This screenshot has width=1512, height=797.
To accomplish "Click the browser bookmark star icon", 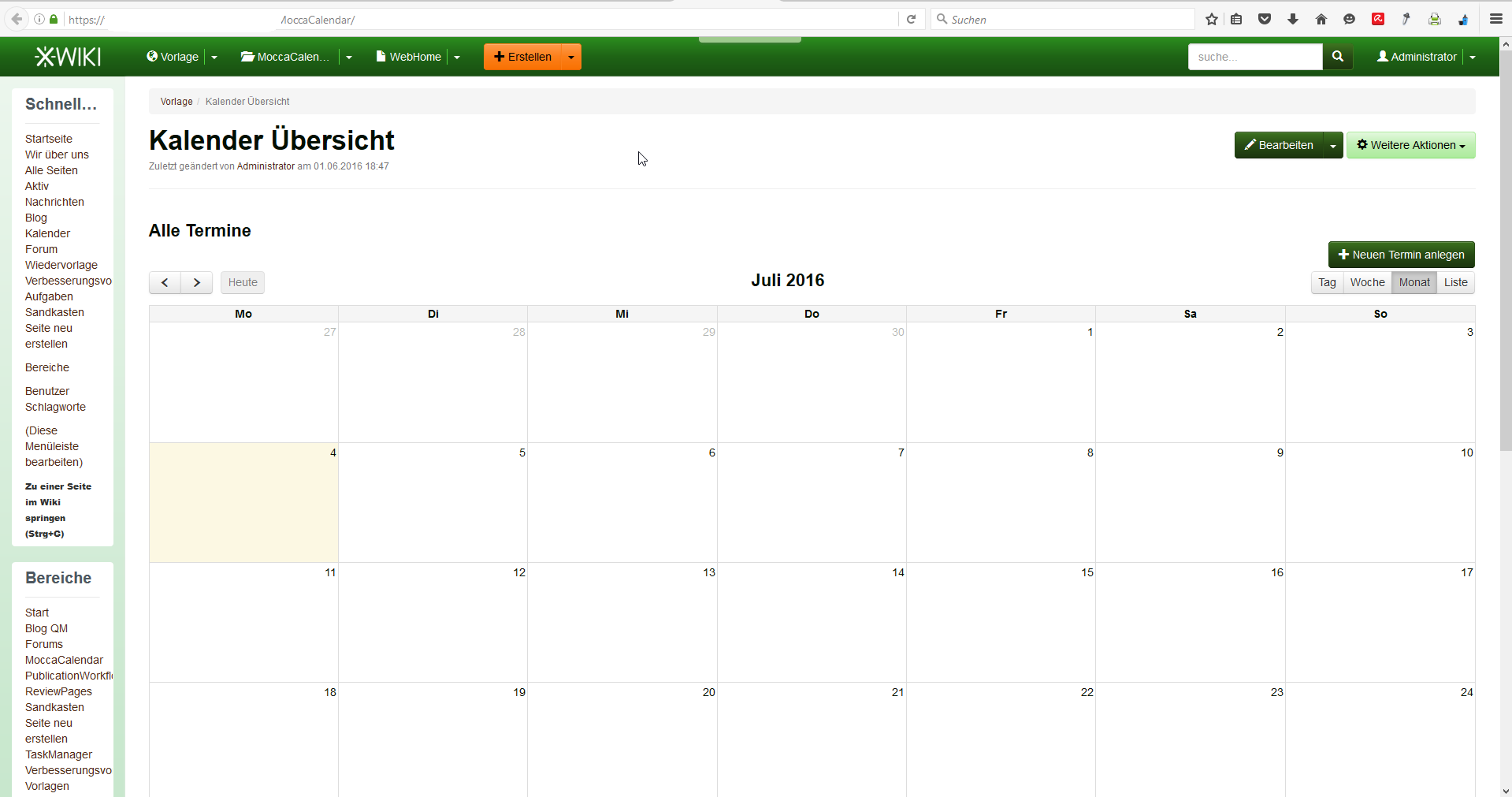I will click(x=1212, y=20).
